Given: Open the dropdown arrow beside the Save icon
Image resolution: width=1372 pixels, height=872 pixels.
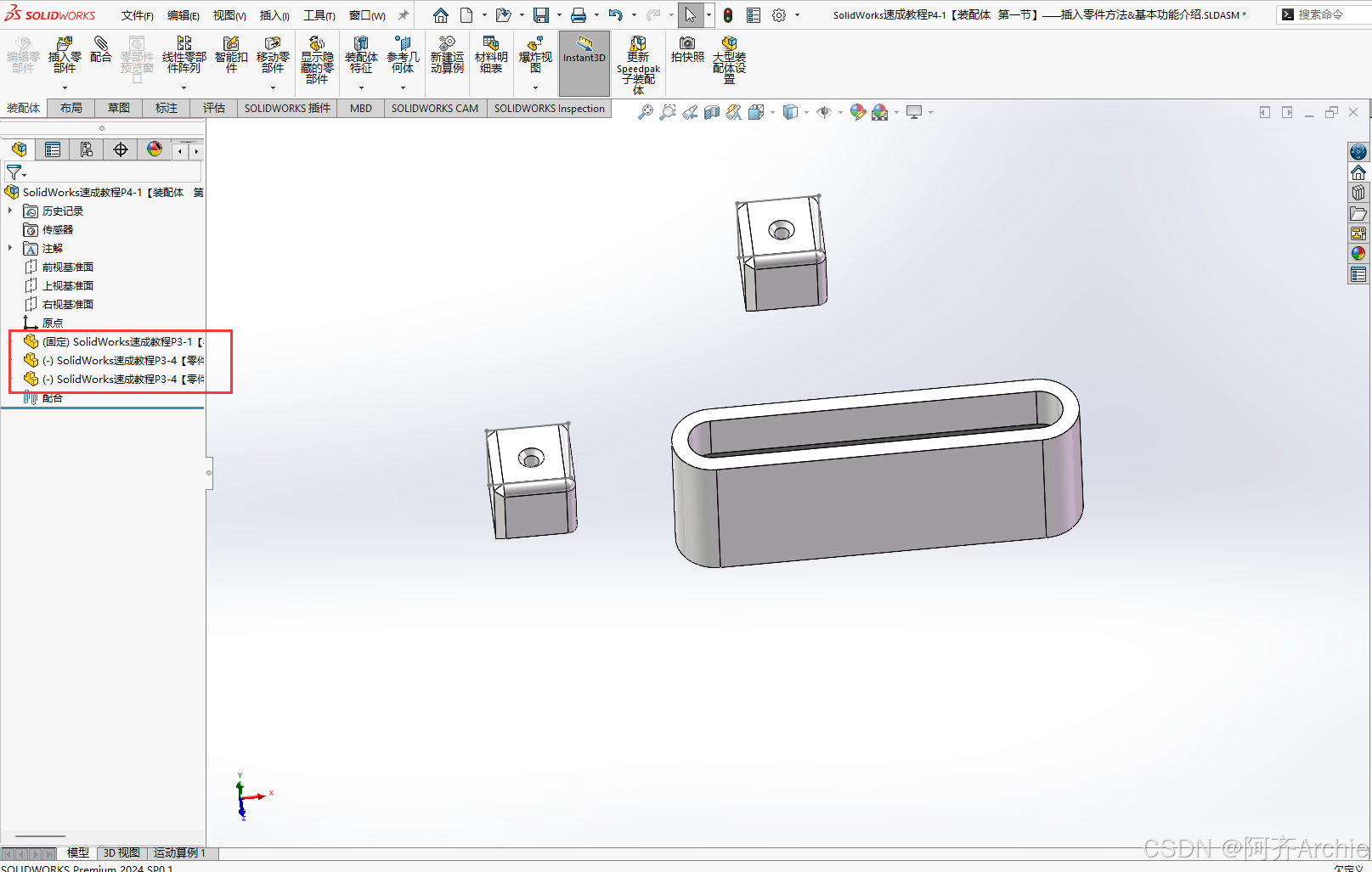Looking at the screenshot, I should [x=559, y=15].
